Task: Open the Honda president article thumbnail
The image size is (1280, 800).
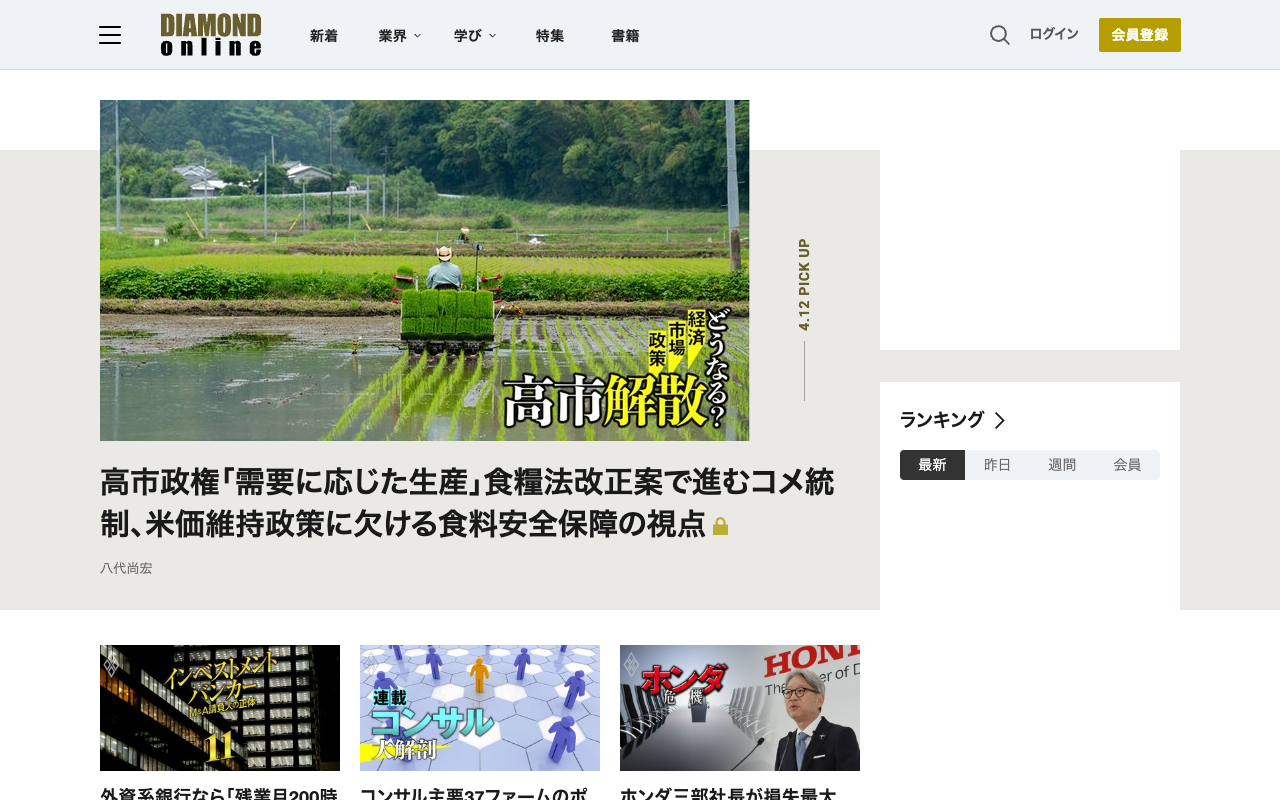Action: pos(740,708)
